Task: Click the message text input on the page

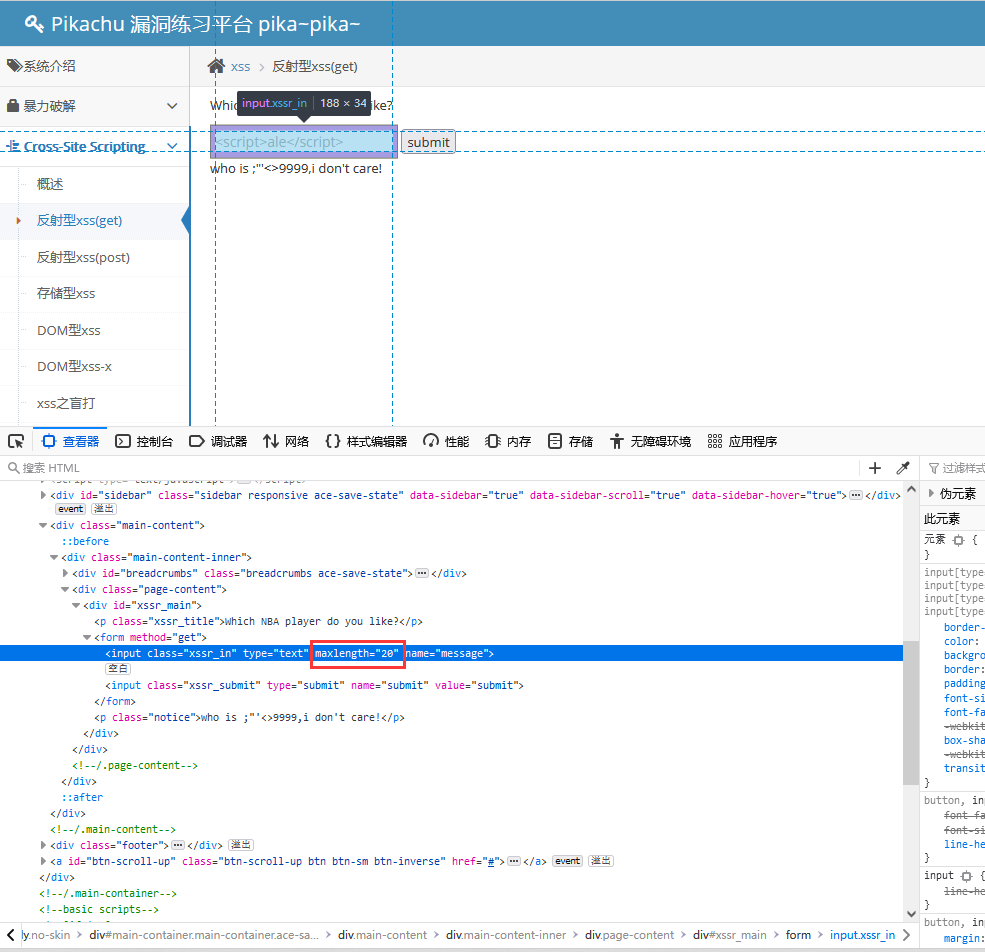Action: [304, 141]
